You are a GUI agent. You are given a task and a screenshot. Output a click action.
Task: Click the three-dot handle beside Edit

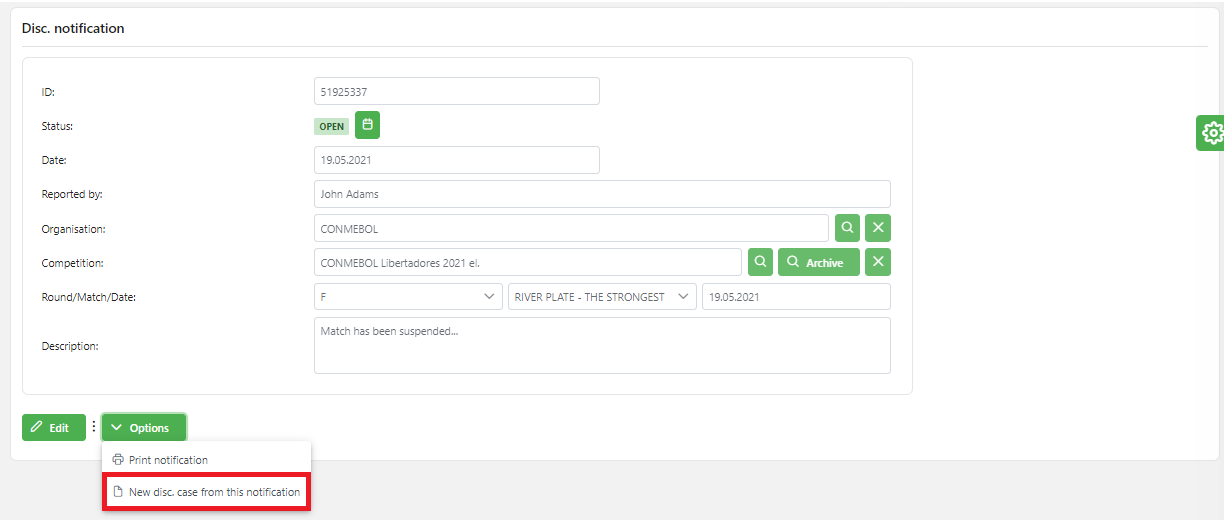[94, 427]
